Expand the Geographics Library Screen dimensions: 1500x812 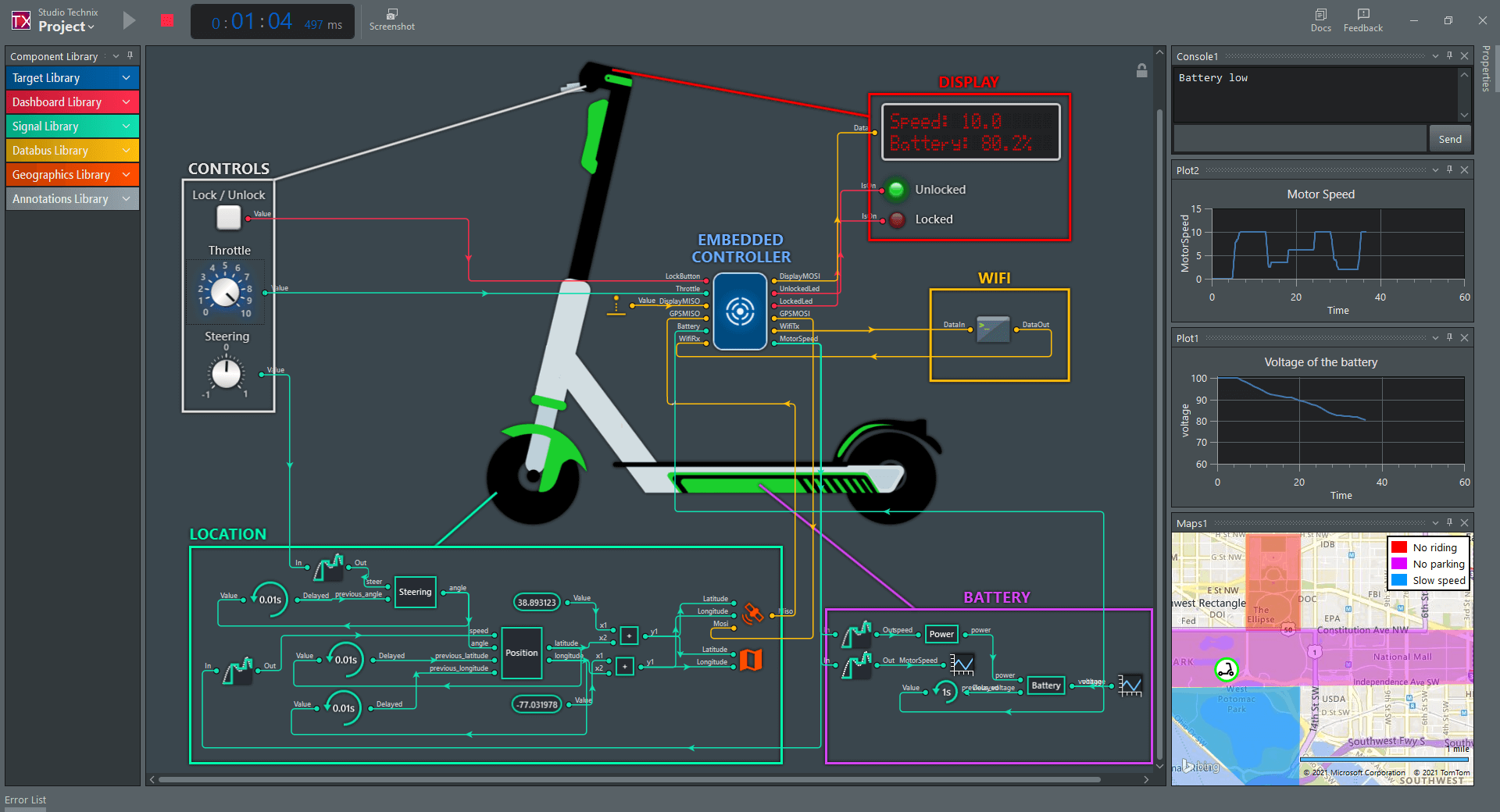pyautogui.click(x=73, y=175)
